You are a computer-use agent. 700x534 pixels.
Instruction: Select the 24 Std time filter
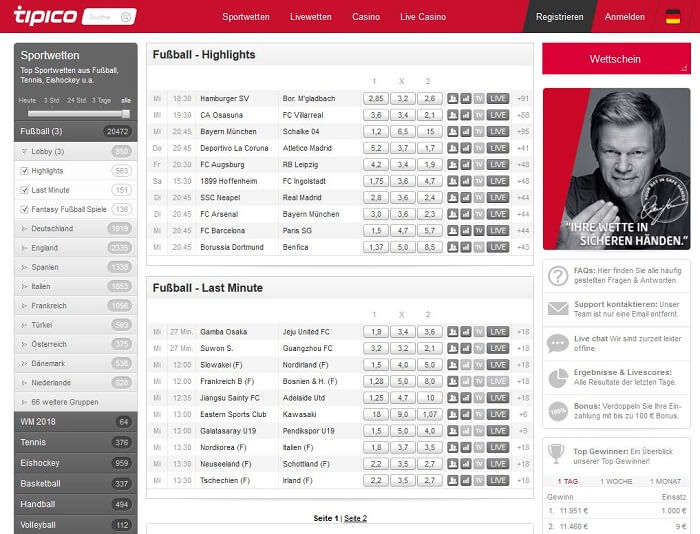[x=76, y=100]
